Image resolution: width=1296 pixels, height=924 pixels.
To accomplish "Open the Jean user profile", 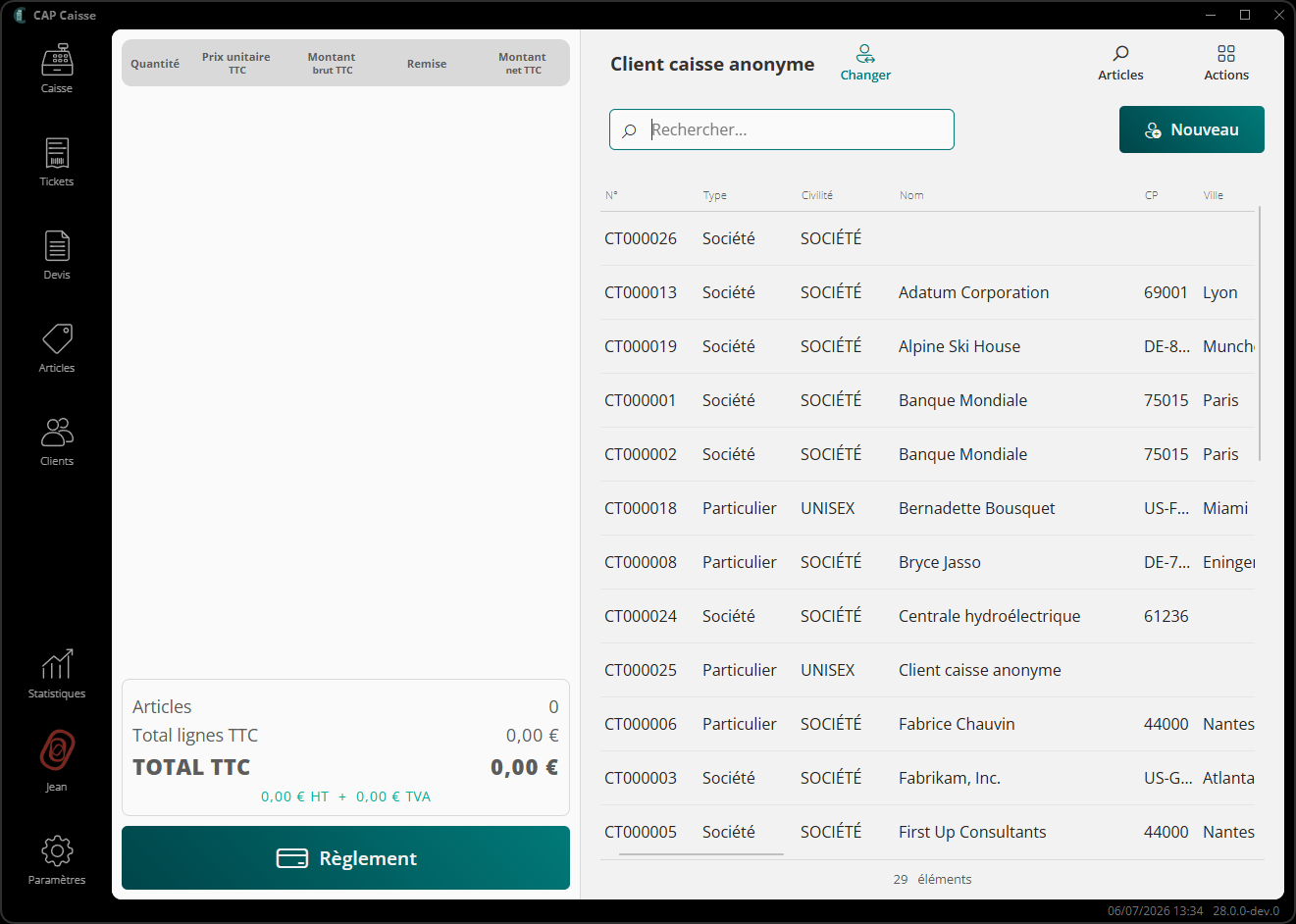I will point(57,761).
